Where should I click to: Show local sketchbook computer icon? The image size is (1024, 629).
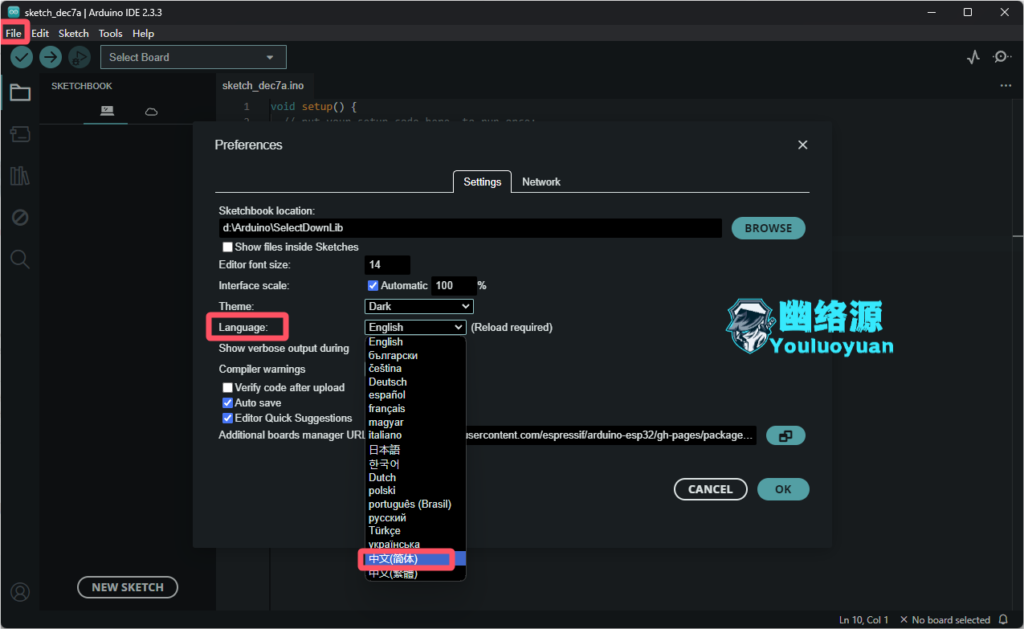[x=107, y=111]
